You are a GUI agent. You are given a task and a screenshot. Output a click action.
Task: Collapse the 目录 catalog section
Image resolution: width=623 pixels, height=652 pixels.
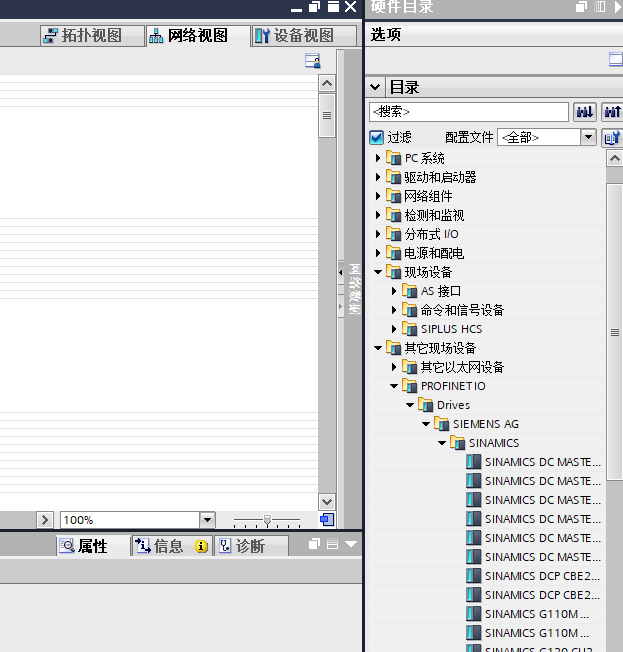[x=375, y=87]
